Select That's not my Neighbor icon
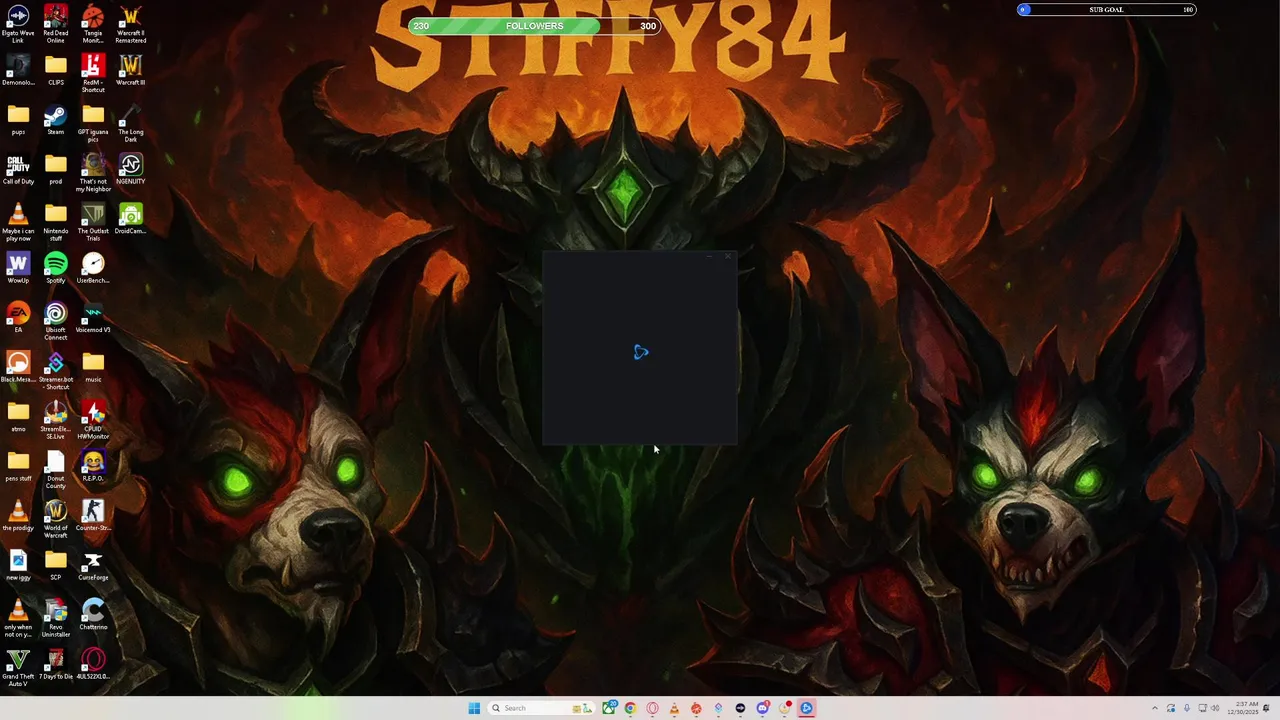The height and width of the screenshot is (720, 1280). point(93,172)
